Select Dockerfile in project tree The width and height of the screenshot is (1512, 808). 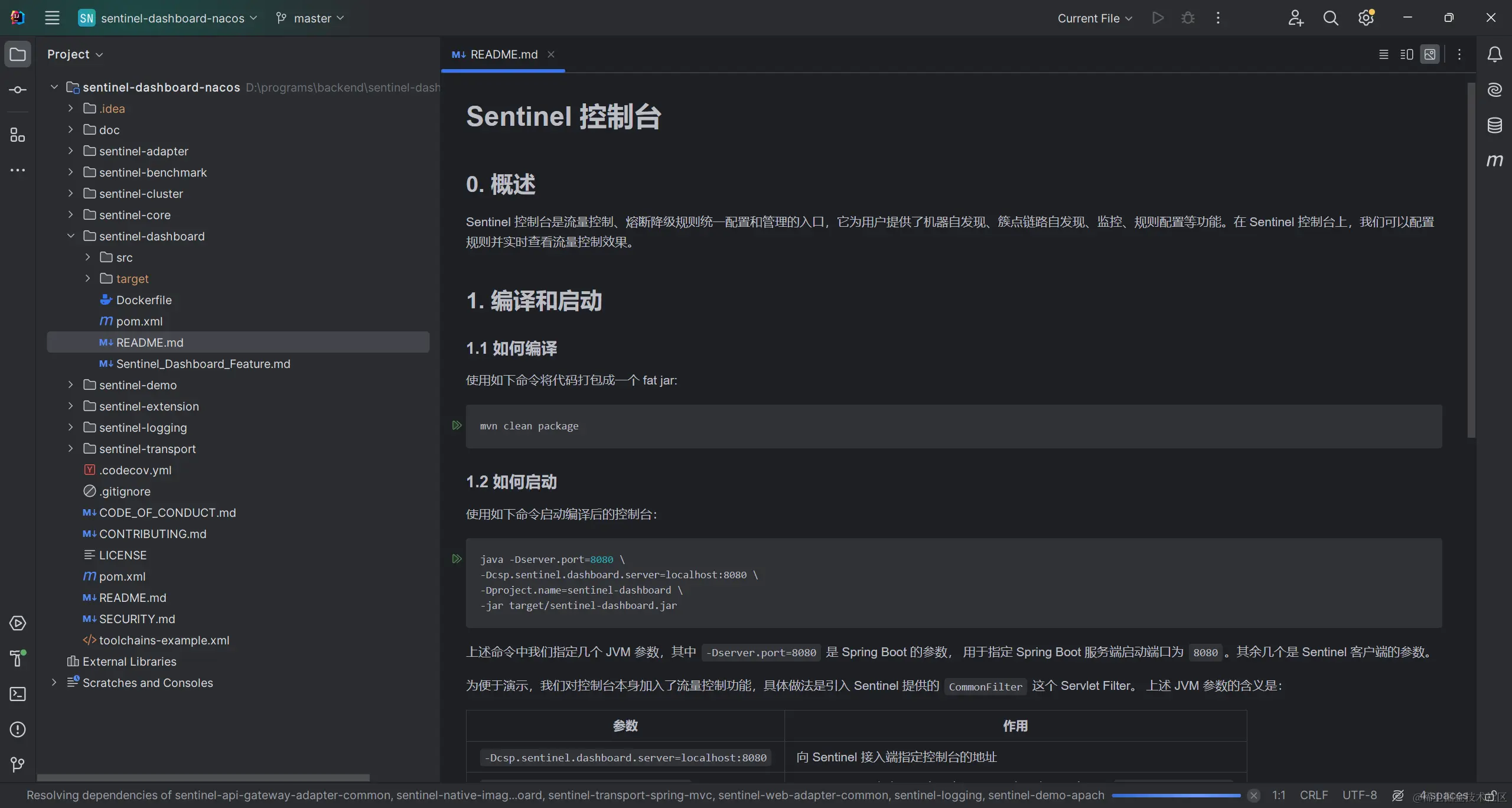click(144, 300)
